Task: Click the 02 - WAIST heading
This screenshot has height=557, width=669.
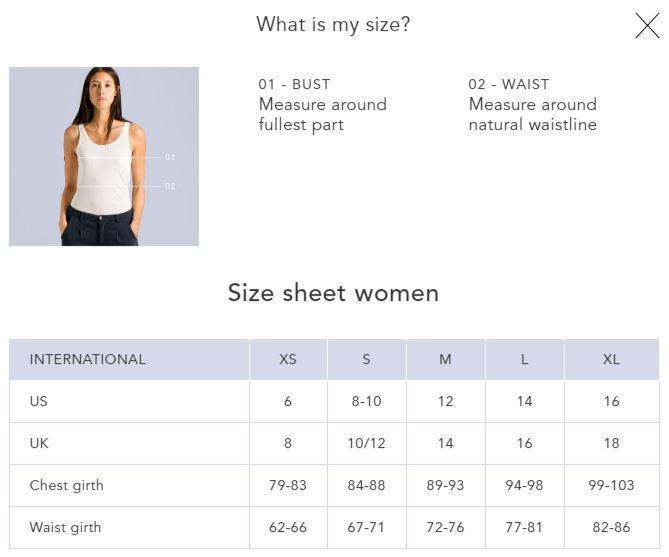Action: 508,84
